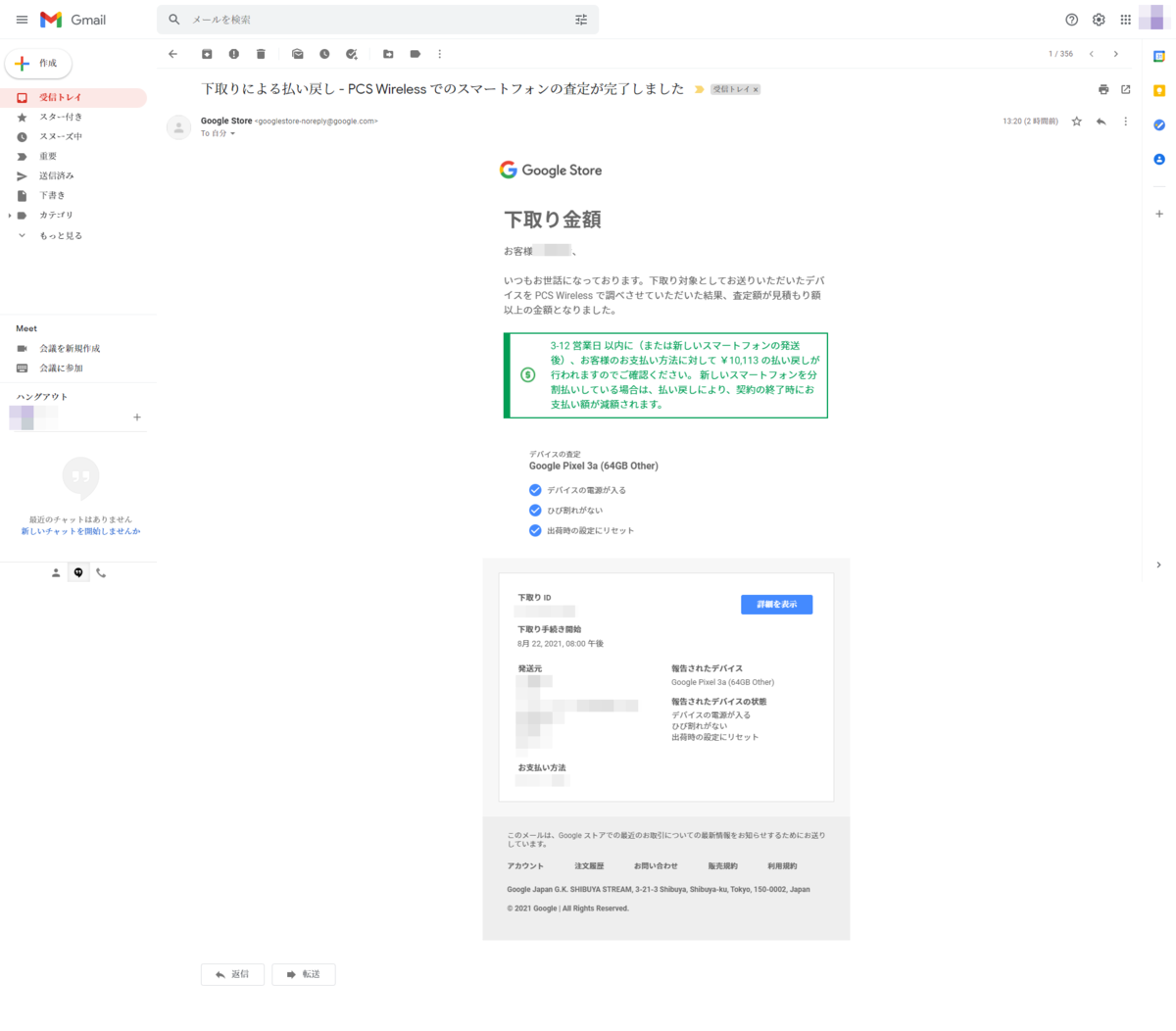
Task: Hide the side panel chevron
Action: [1158, 565]
